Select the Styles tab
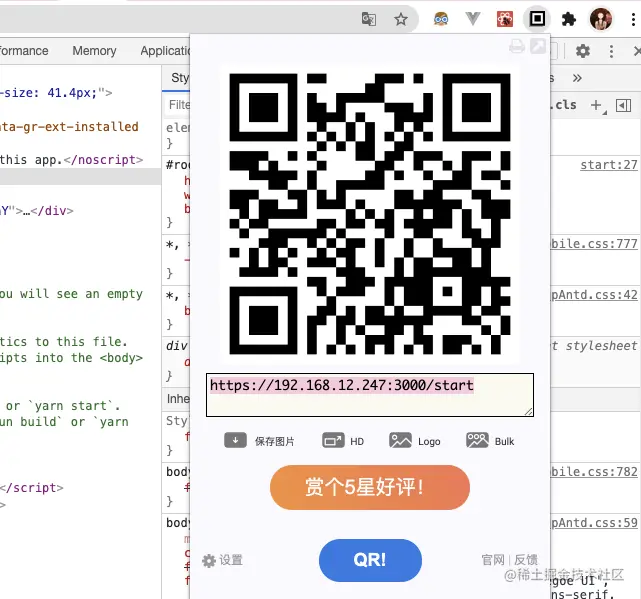Viewport: 641px width, 599px height. tap(179, 78)
